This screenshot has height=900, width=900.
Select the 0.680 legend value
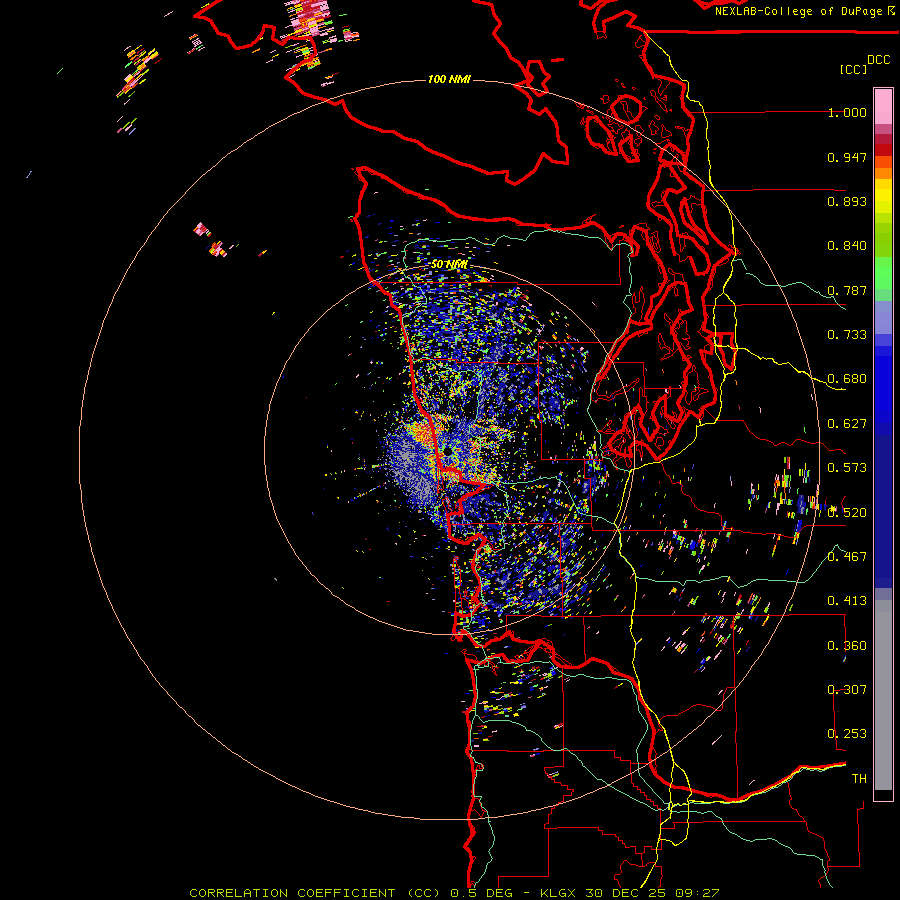point(847,379)
